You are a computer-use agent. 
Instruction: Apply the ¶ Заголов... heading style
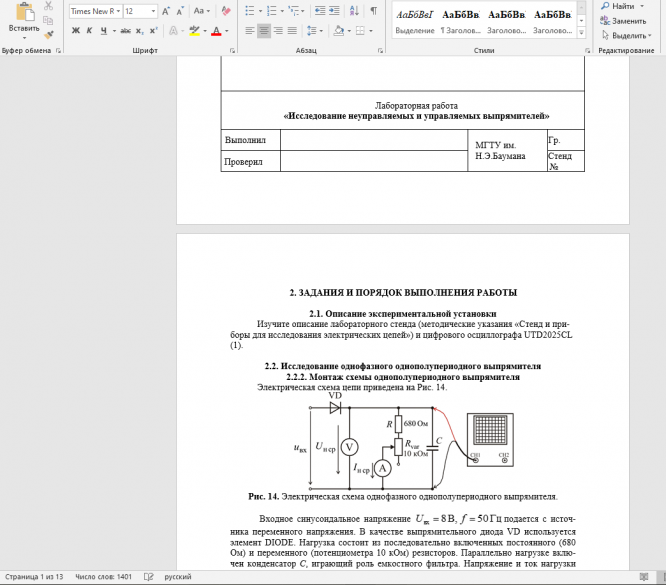click(461, 22)
